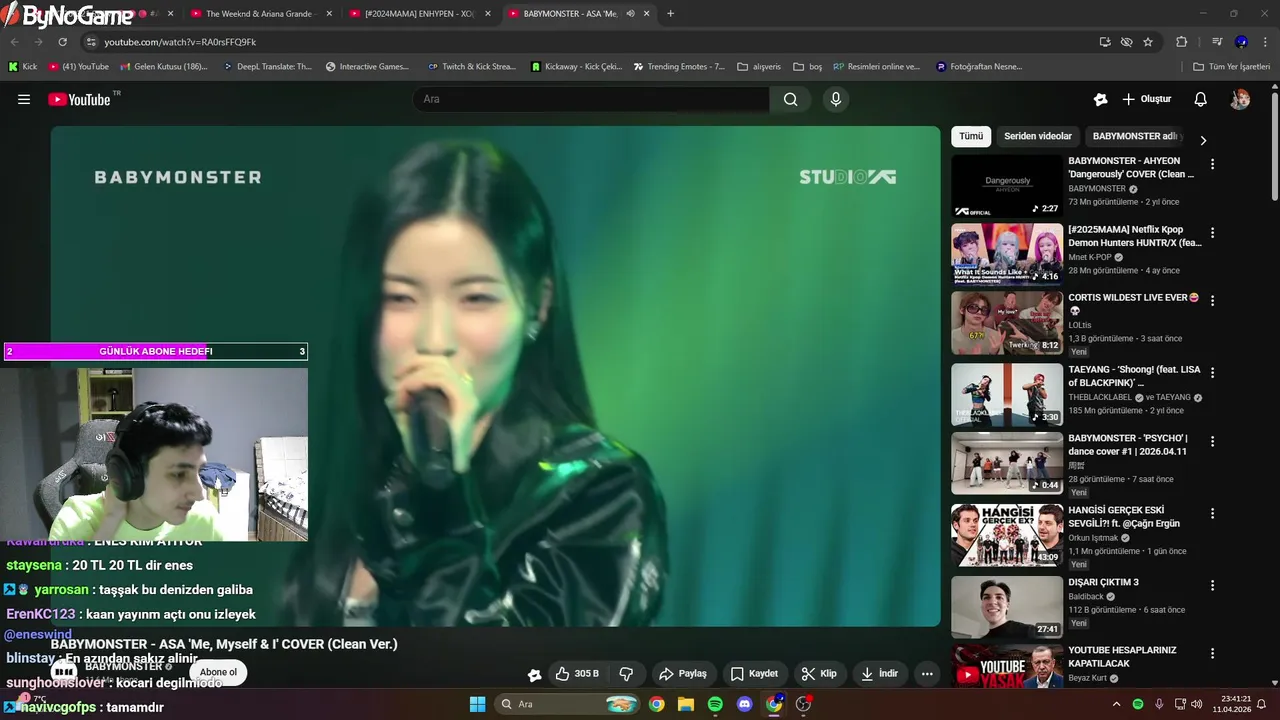Open options for AHYEON 'Dangerously' COVER video
Image resolution: width=1280 pixels, height=720 pixels.
point(1212,164)
